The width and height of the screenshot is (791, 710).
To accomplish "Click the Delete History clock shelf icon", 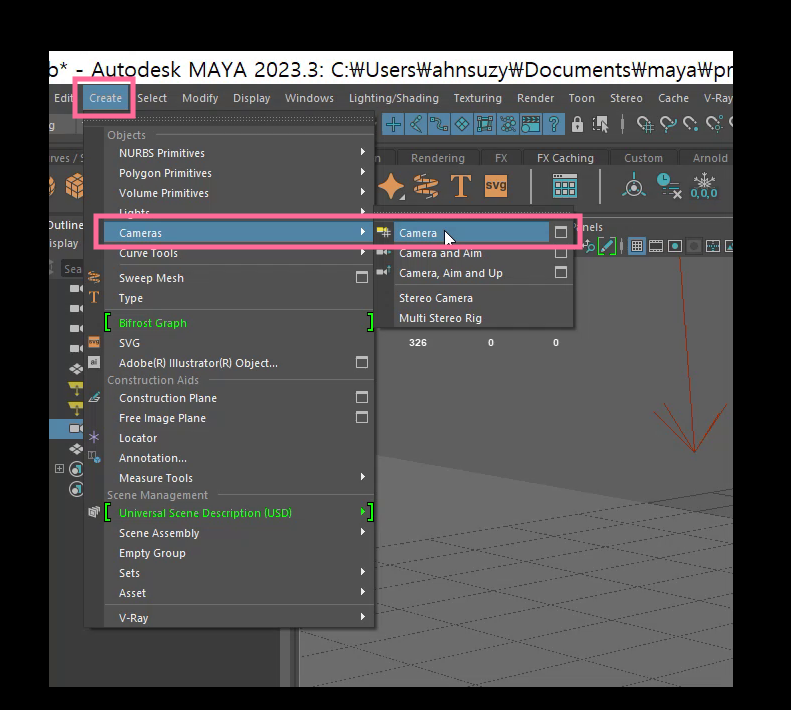I will tap(669, 186).
